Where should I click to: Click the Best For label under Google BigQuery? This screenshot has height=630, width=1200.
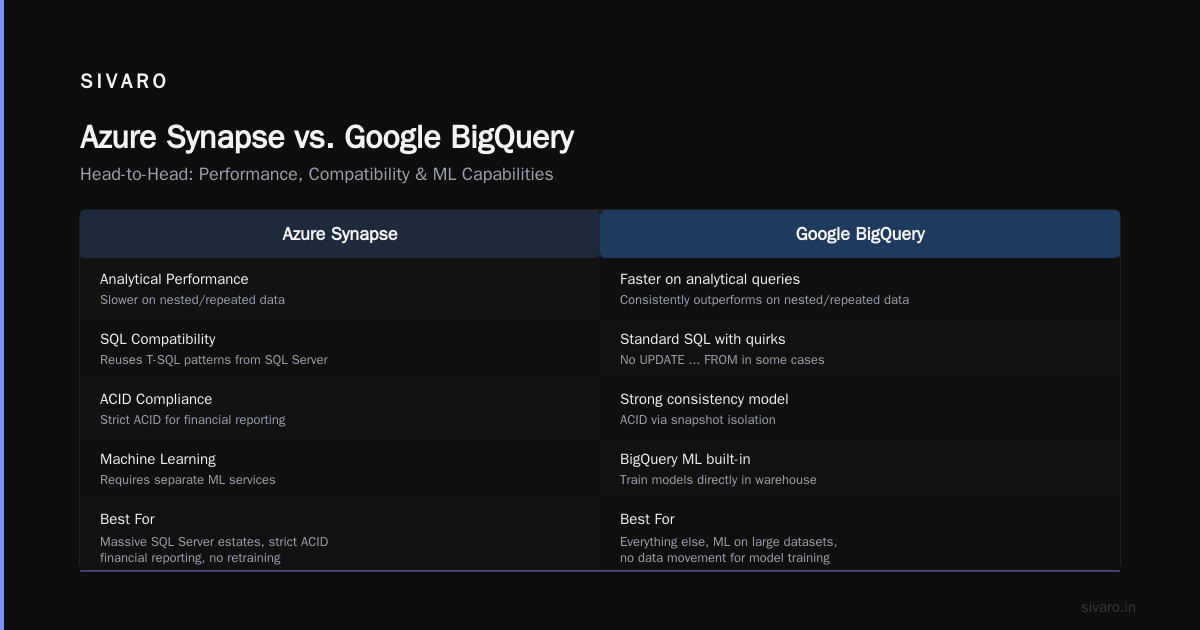click(x=647, y=519)
